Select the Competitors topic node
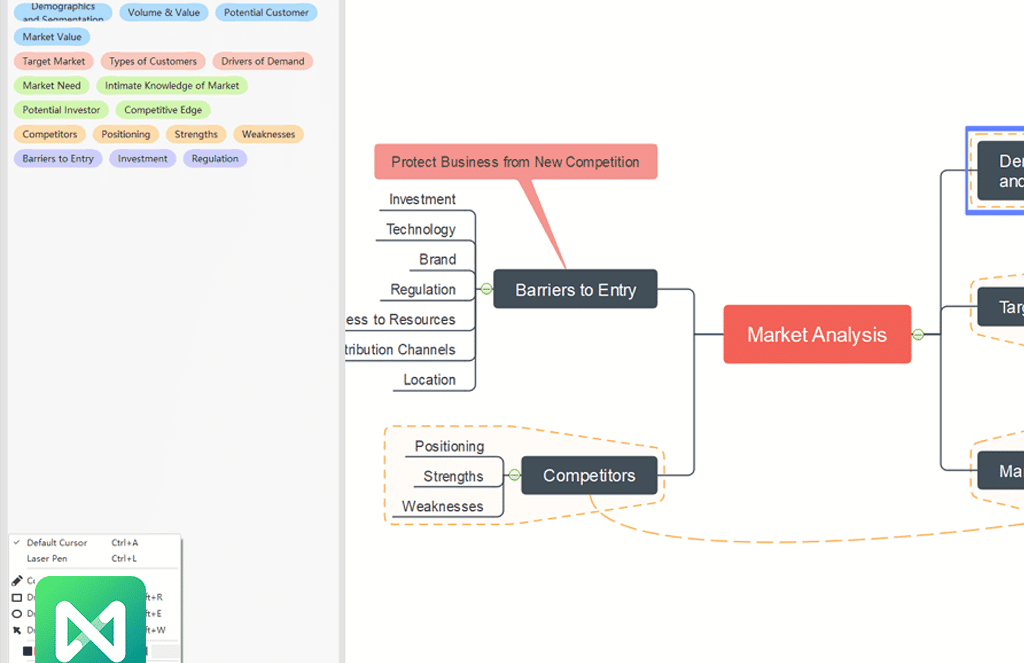Screen dimensions: 1024x663 [x=589, y=476]
